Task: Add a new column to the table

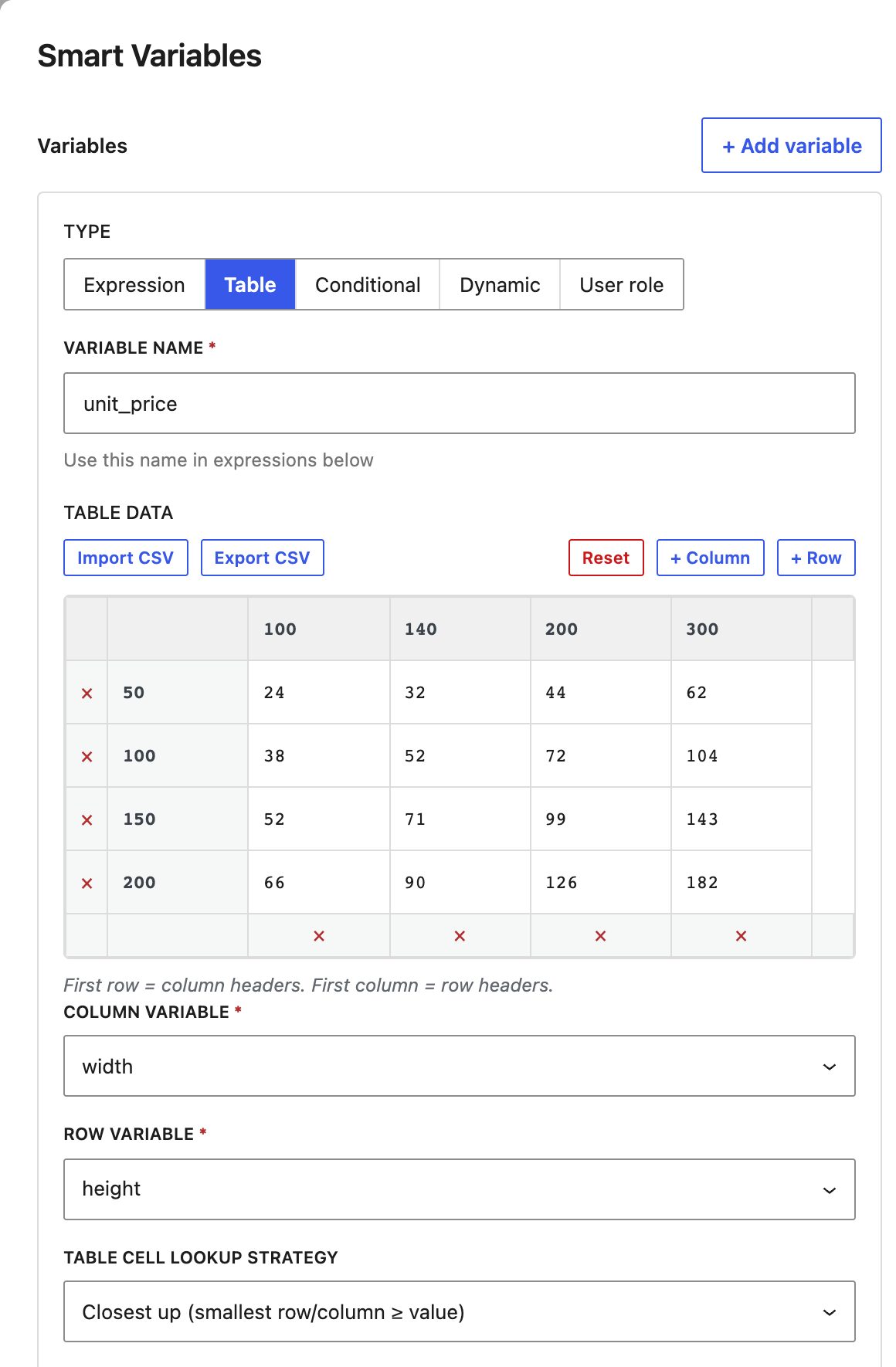Action: pyautogui.click(x=711, y=558)
